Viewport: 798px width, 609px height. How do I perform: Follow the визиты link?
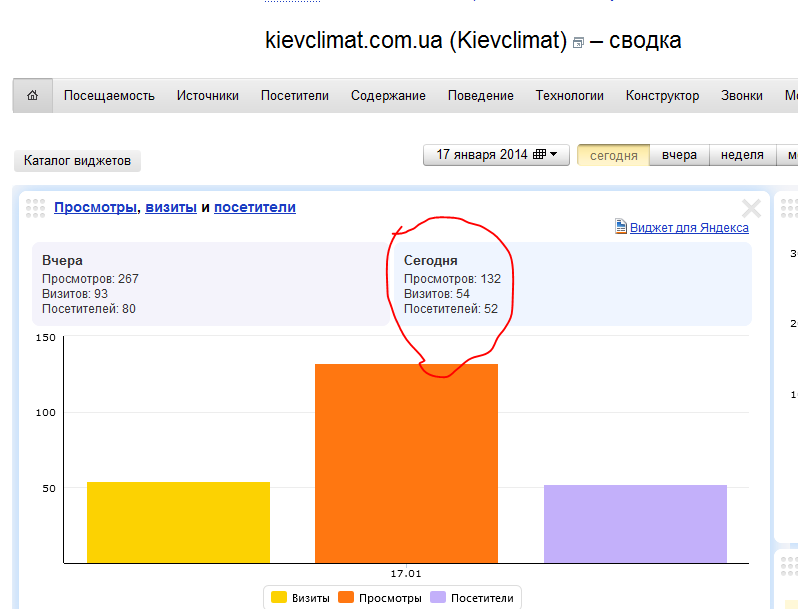171,208
